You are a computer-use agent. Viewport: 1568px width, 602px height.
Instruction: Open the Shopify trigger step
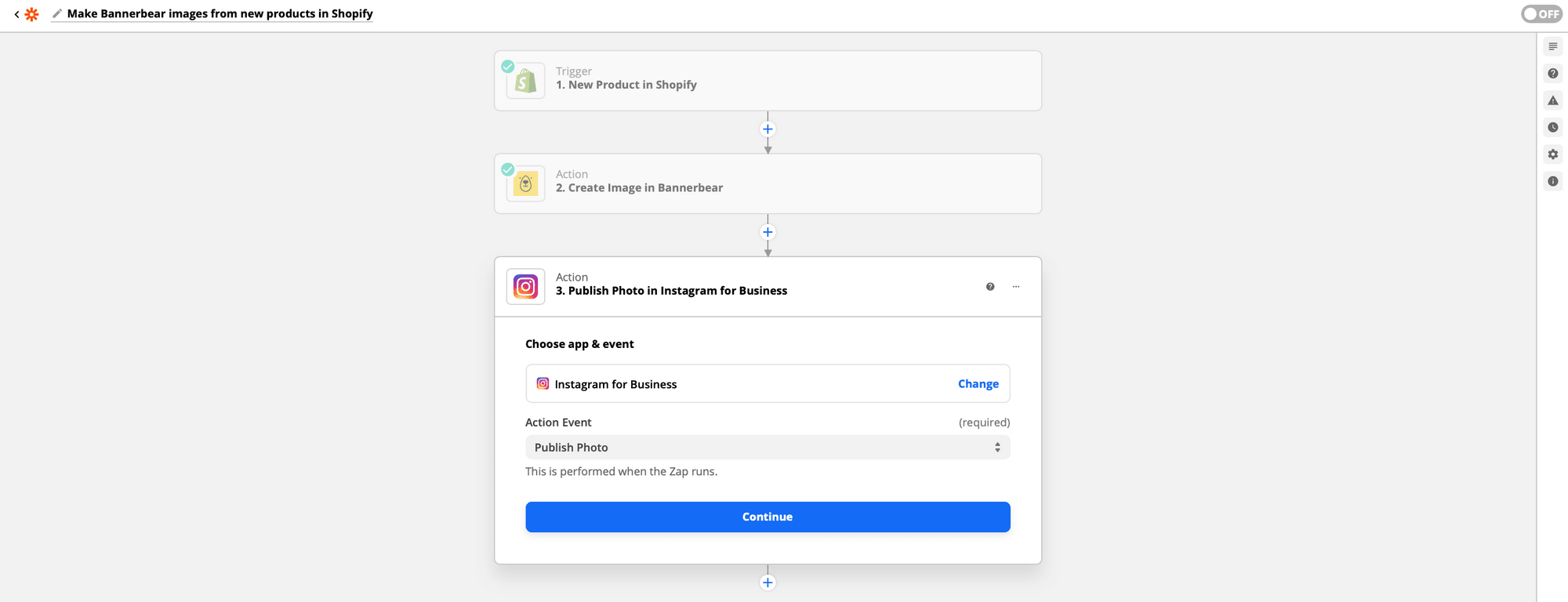[x=767, y=81]
